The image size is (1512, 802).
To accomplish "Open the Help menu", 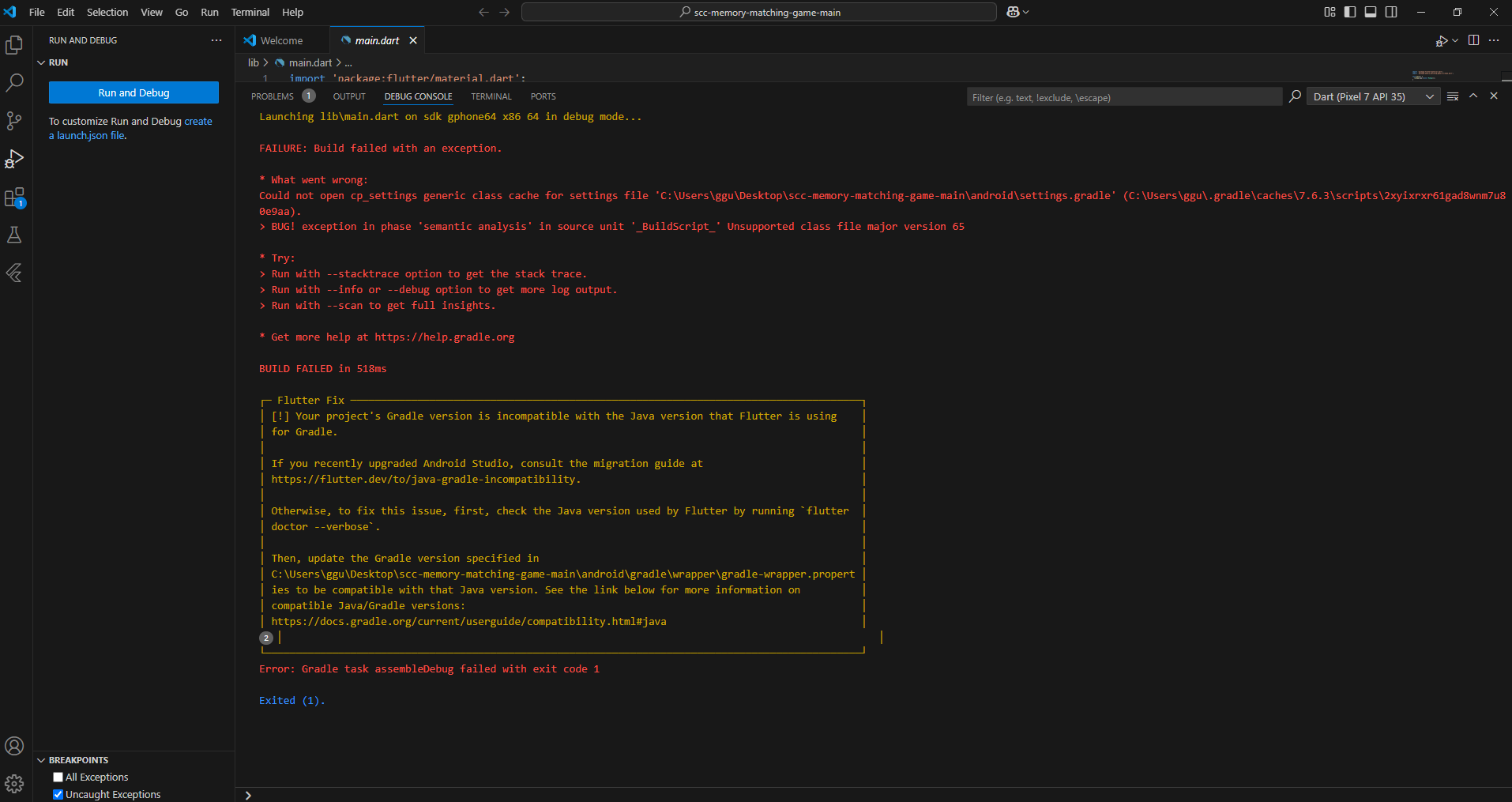I will (293, 12).
